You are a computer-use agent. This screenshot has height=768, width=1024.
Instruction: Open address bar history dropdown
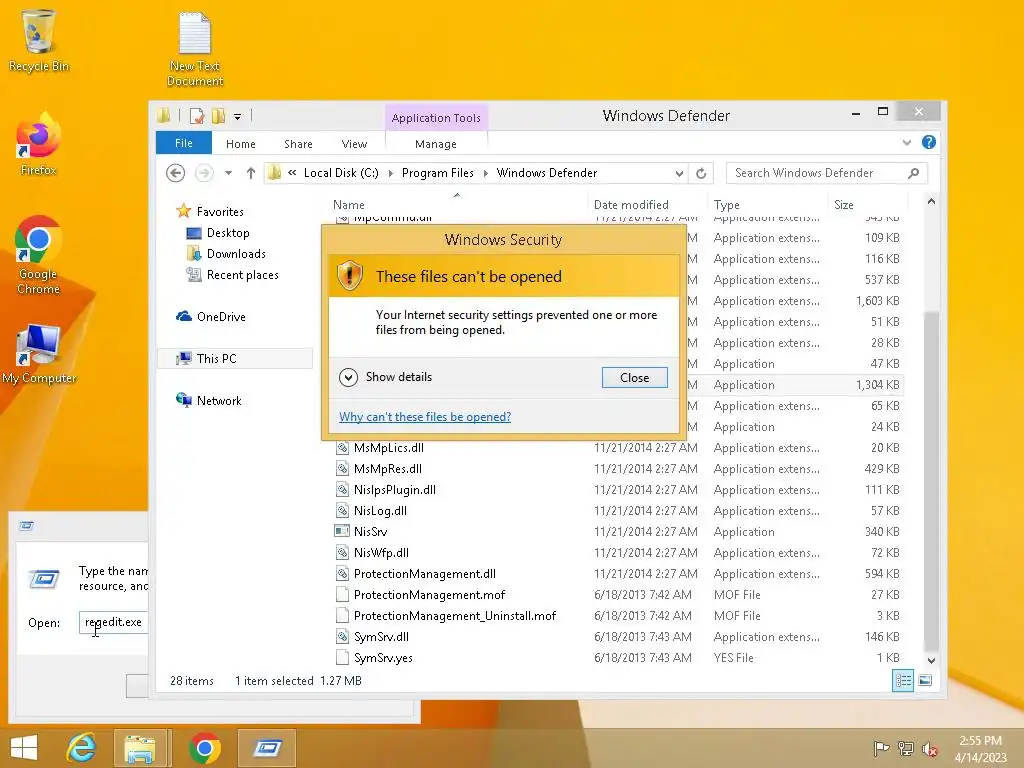tap(679, 173)
